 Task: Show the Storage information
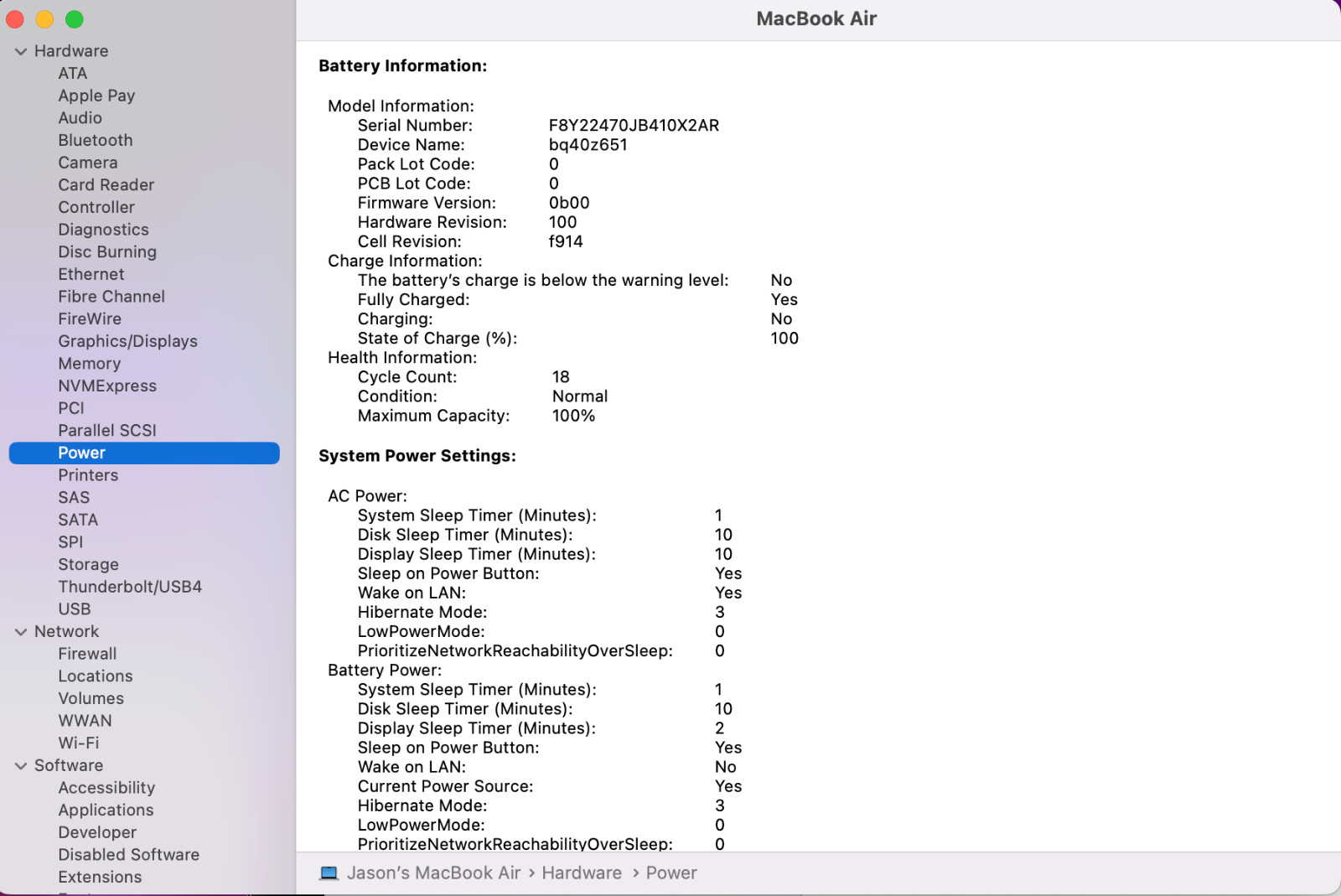click(88, 565)
